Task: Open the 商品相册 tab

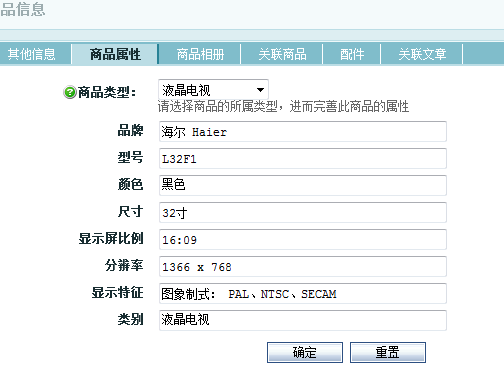Action: tap(200, 54)
